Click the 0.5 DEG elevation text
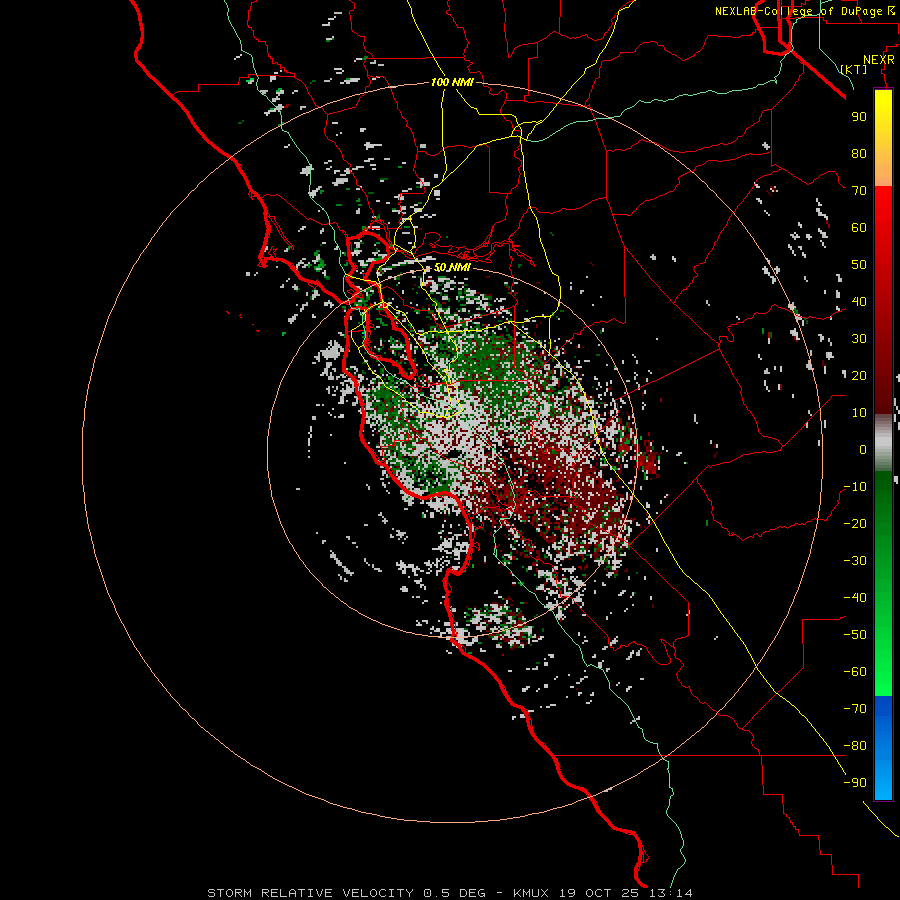This screenshot has width=900, height=900. coord(455,893)
